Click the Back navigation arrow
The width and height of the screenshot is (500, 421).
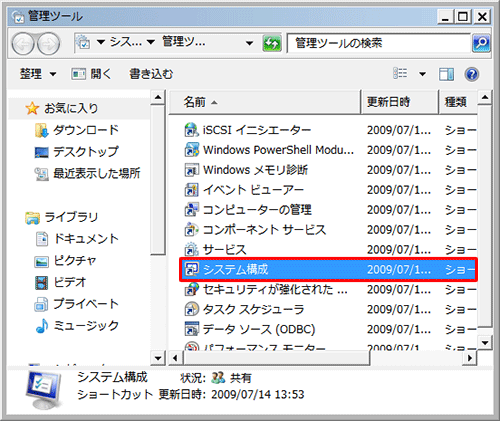click(23, 44)
